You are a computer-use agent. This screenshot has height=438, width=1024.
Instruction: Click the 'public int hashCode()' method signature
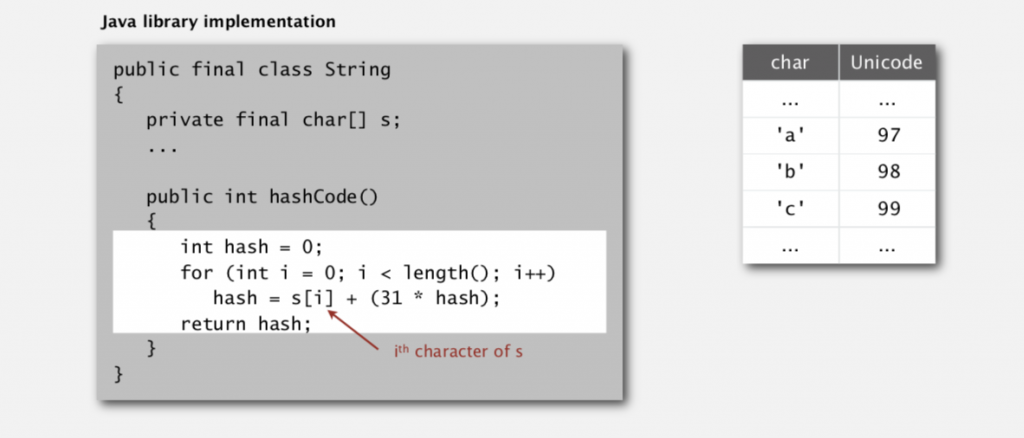point(262,196)
